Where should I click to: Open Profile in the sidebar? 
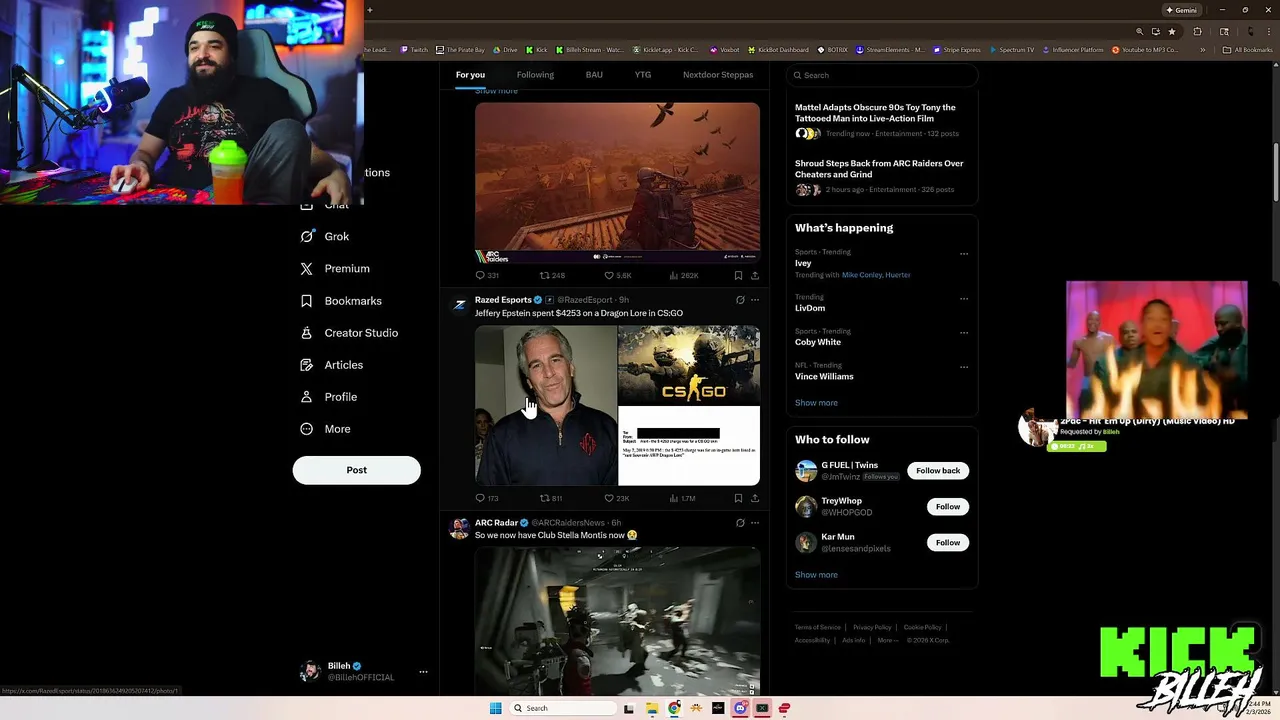(329, 397)
